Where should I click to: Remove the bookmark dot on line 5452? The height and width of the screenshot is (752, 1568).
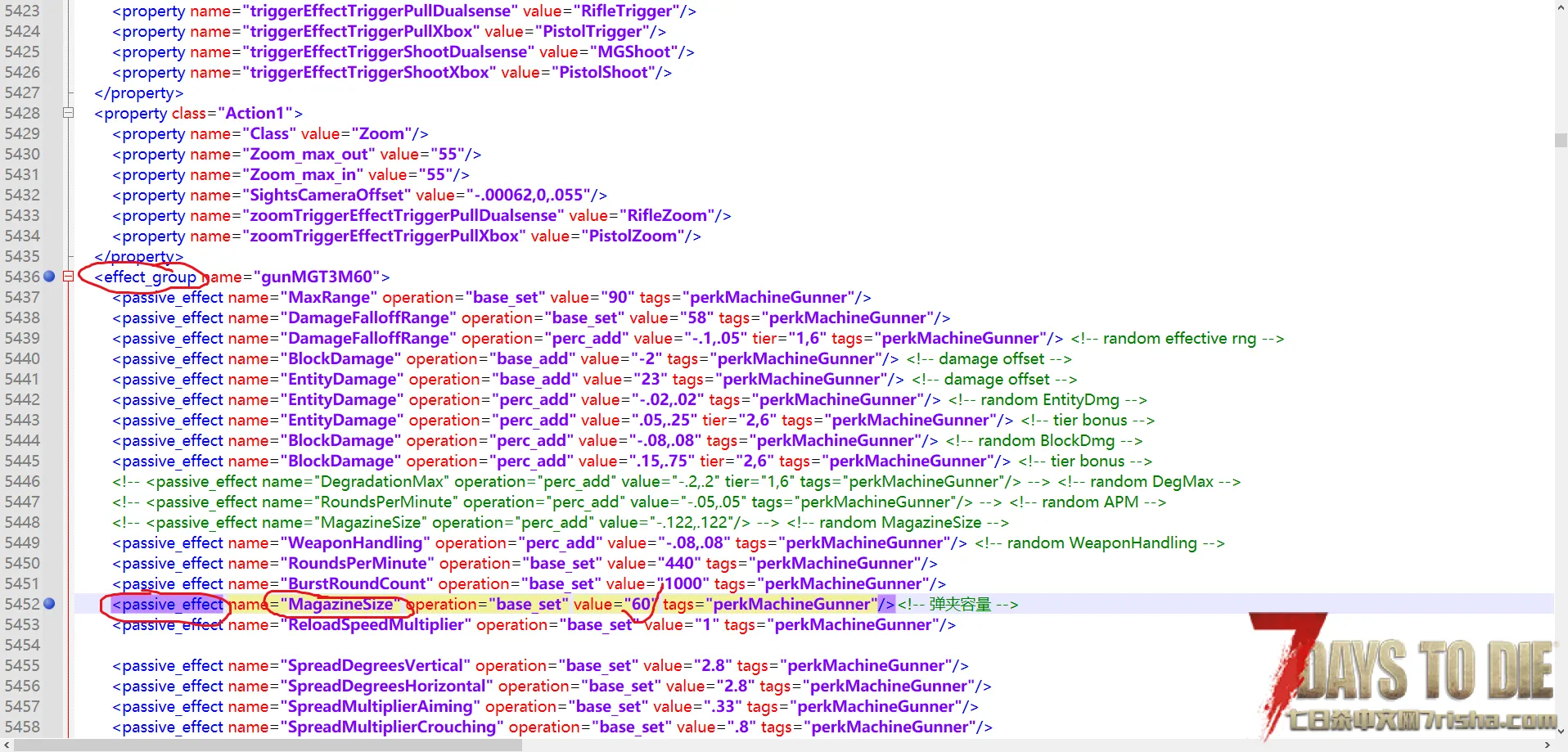pyautogui.click(x=49, y=604)
